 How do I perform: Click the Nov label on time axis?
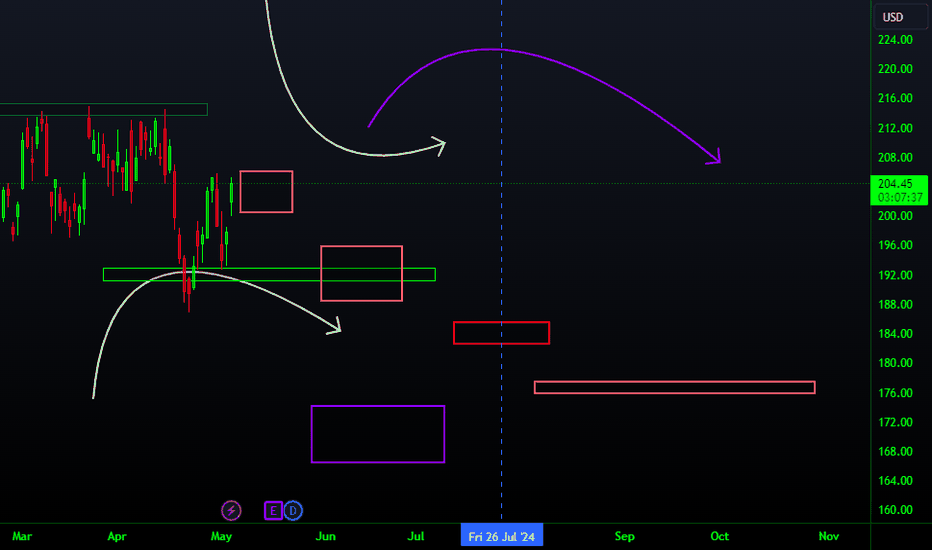coord(829,536)
